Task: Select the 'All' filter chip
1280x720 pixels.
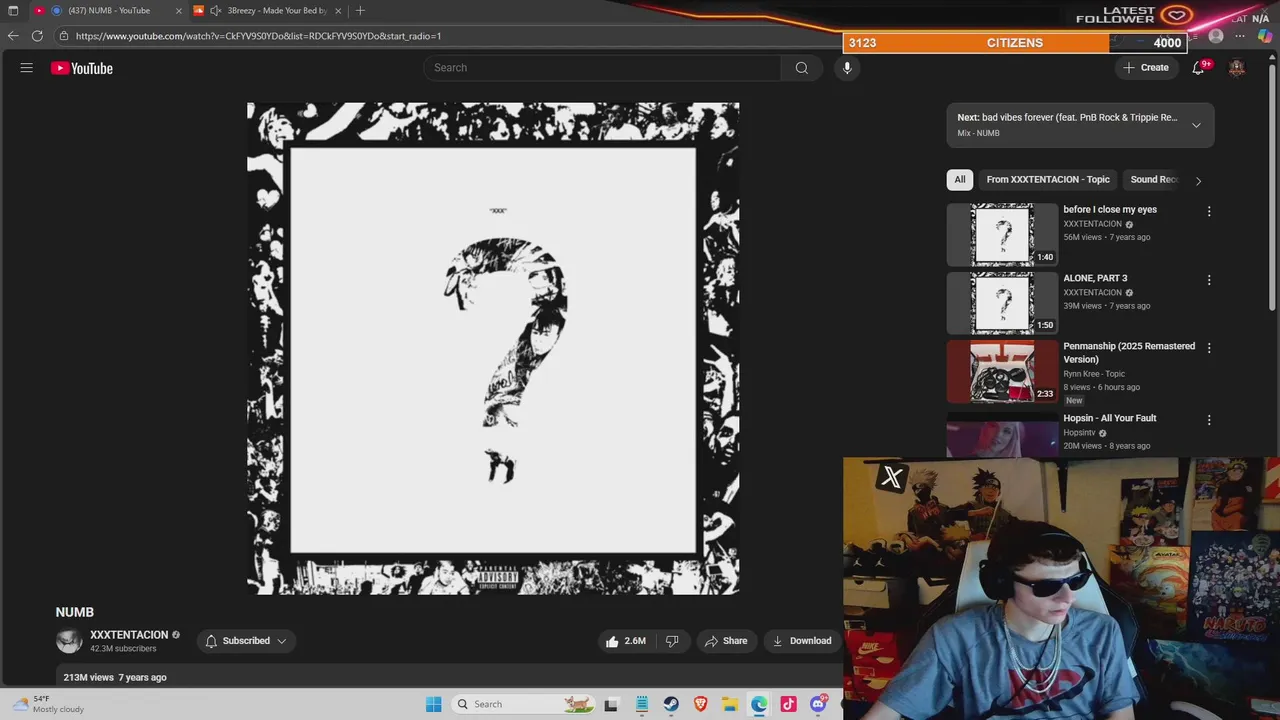Action: (x=960, y=179)
